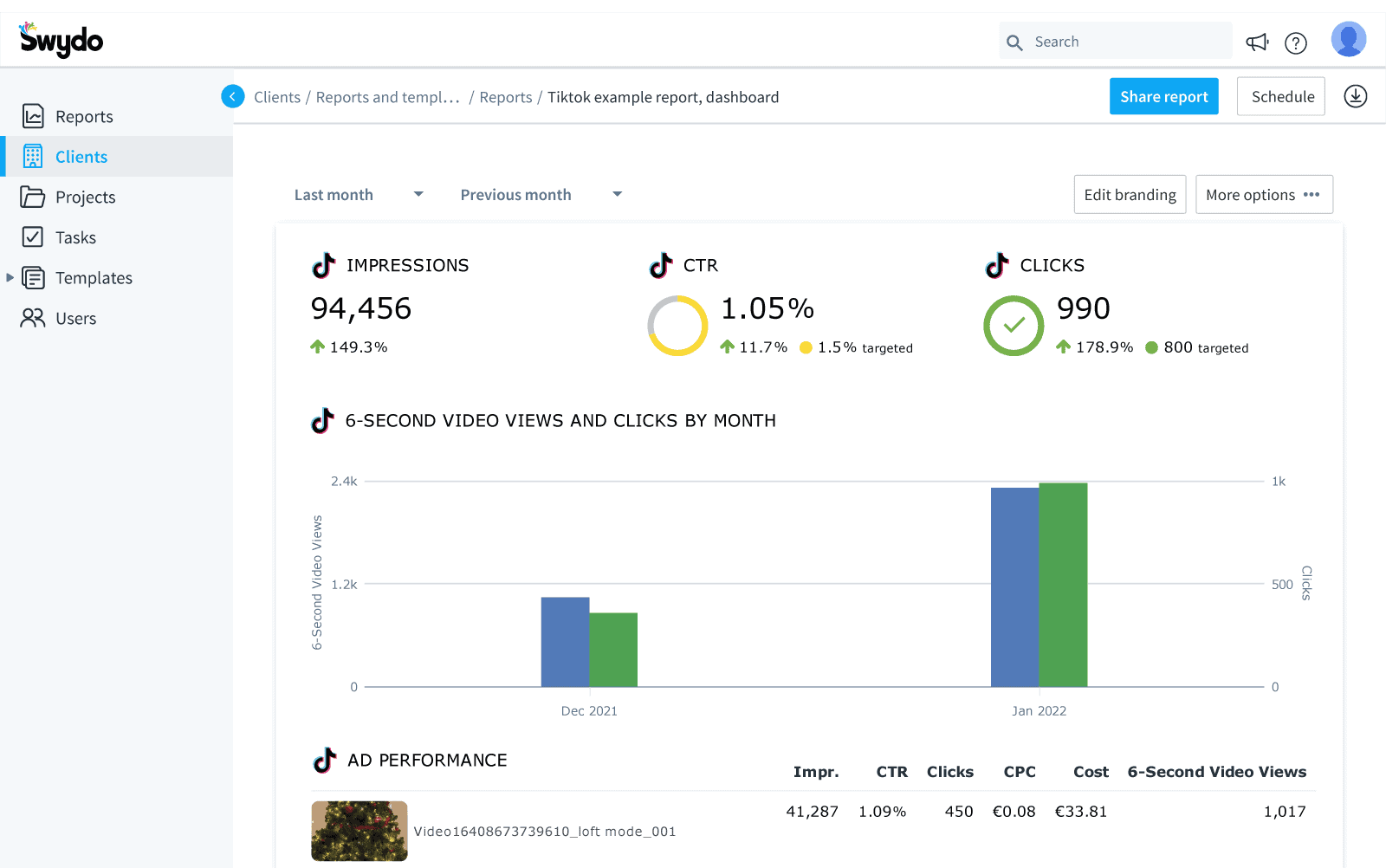The image size is (1386, 868).
Task: Click the Clients building icon
Action: point(33,156)
